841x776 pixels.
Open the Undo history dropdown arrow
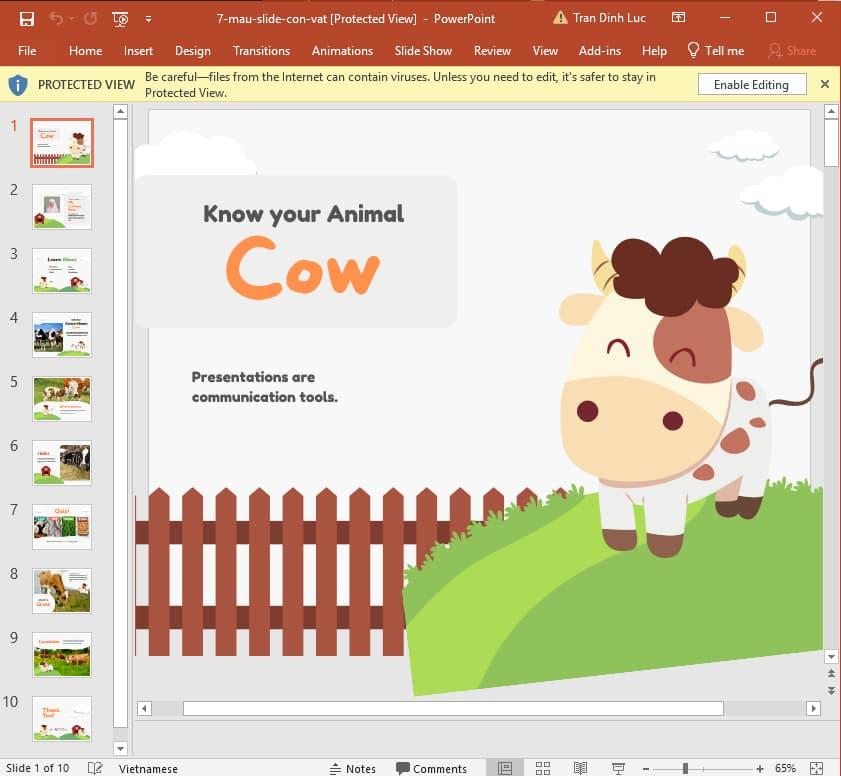click(70, 18)
